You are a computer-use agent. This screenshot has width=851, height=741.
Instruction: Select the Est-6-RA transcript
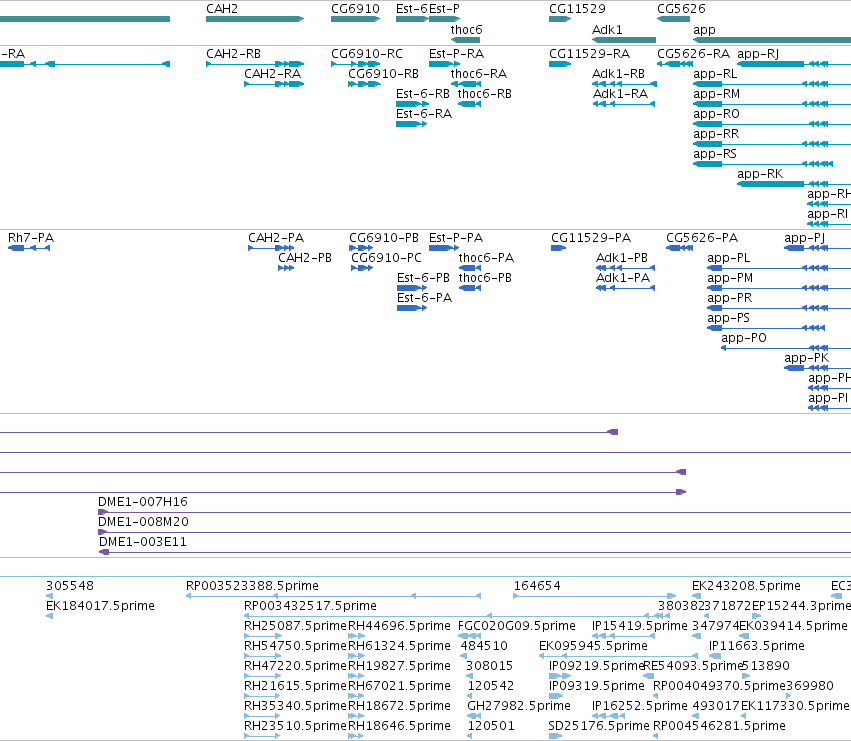tap(411, 124)
